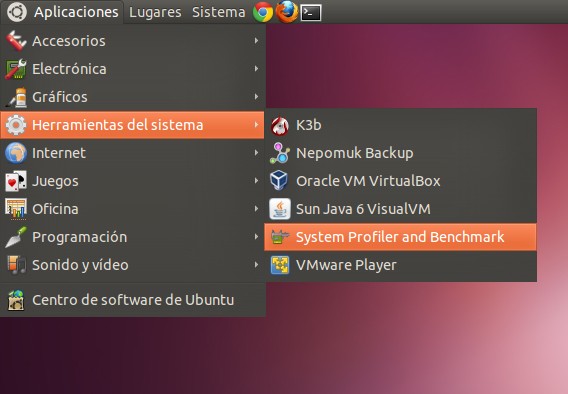Click the Nepomuk Backup icon
568x394 pixels.
coord(280,153)
